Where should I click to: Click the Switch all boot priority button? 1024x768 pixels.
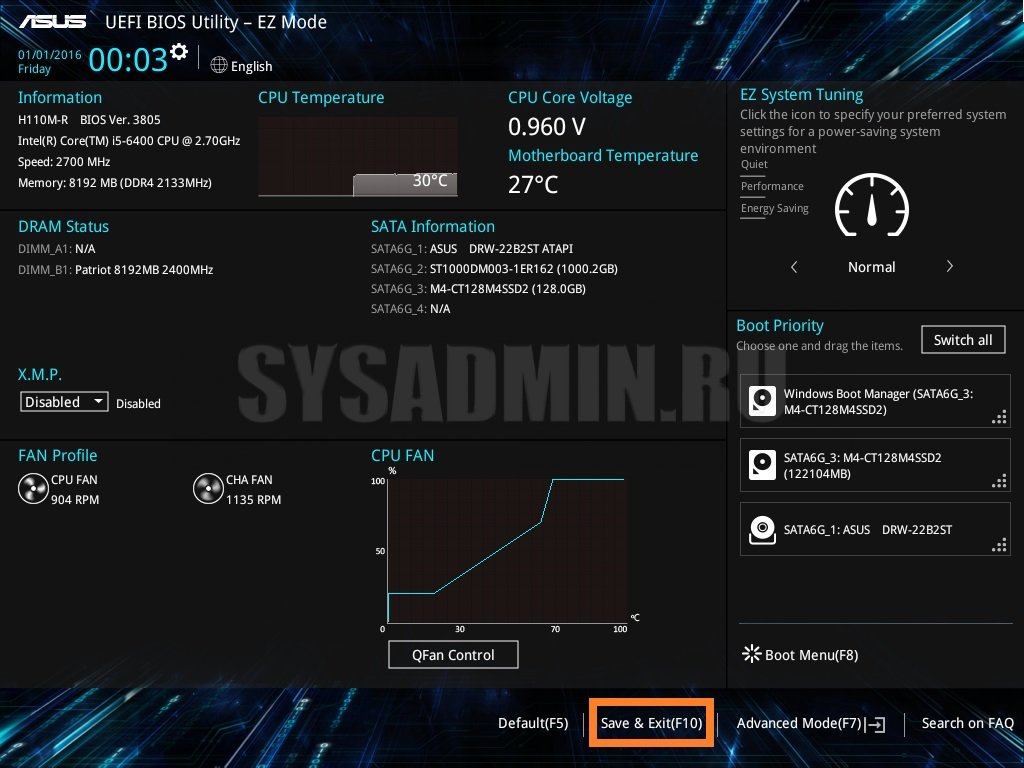[962, 340]
